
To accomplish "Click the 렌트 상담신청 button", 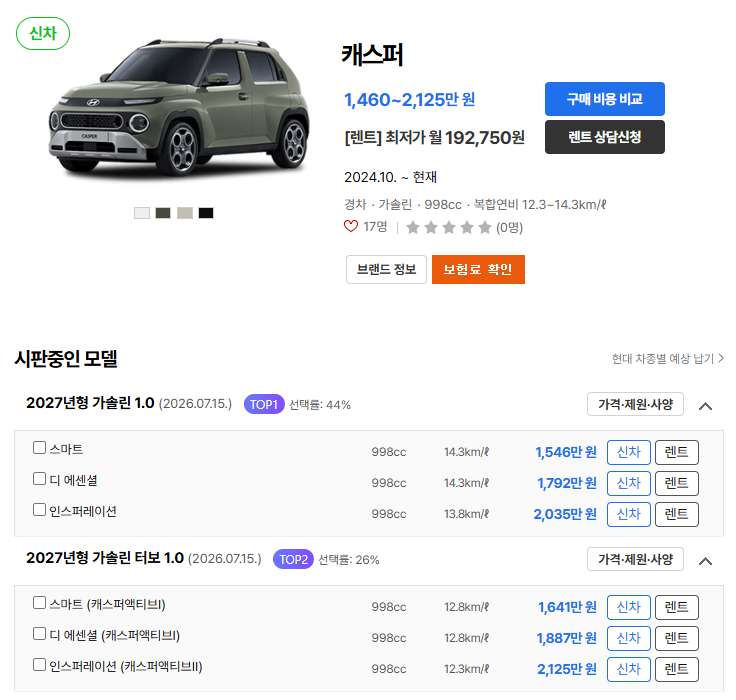I will [x=605, y=137].
